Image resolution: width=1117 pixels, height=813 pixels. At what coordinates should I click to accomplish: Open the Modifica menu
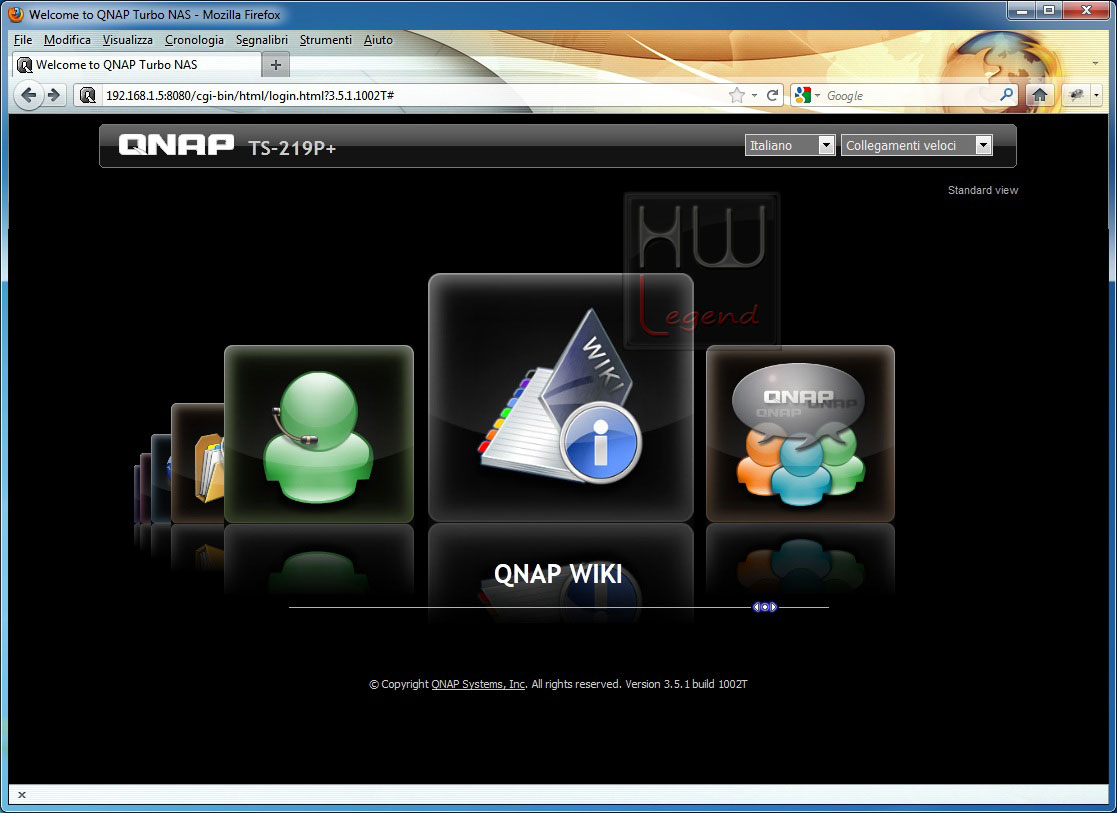click(67, 40)
